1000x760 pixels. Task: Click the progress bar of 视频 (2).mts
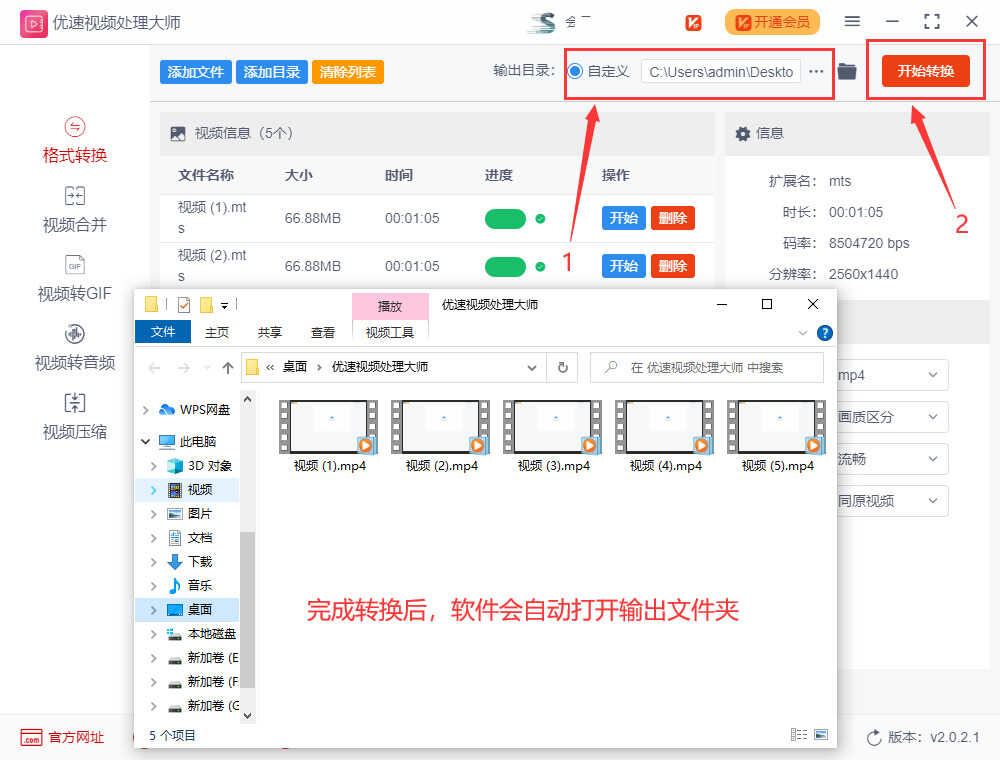(x=505, y=267)
